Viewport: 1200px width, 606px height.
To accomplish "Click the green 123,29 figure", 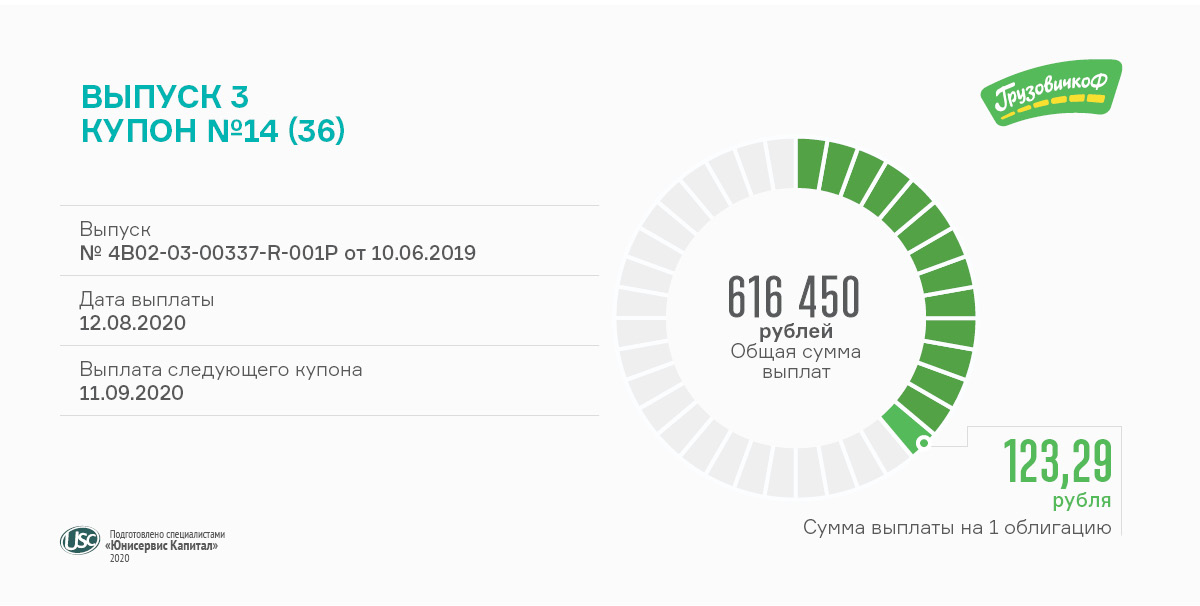I will 1057,461.
